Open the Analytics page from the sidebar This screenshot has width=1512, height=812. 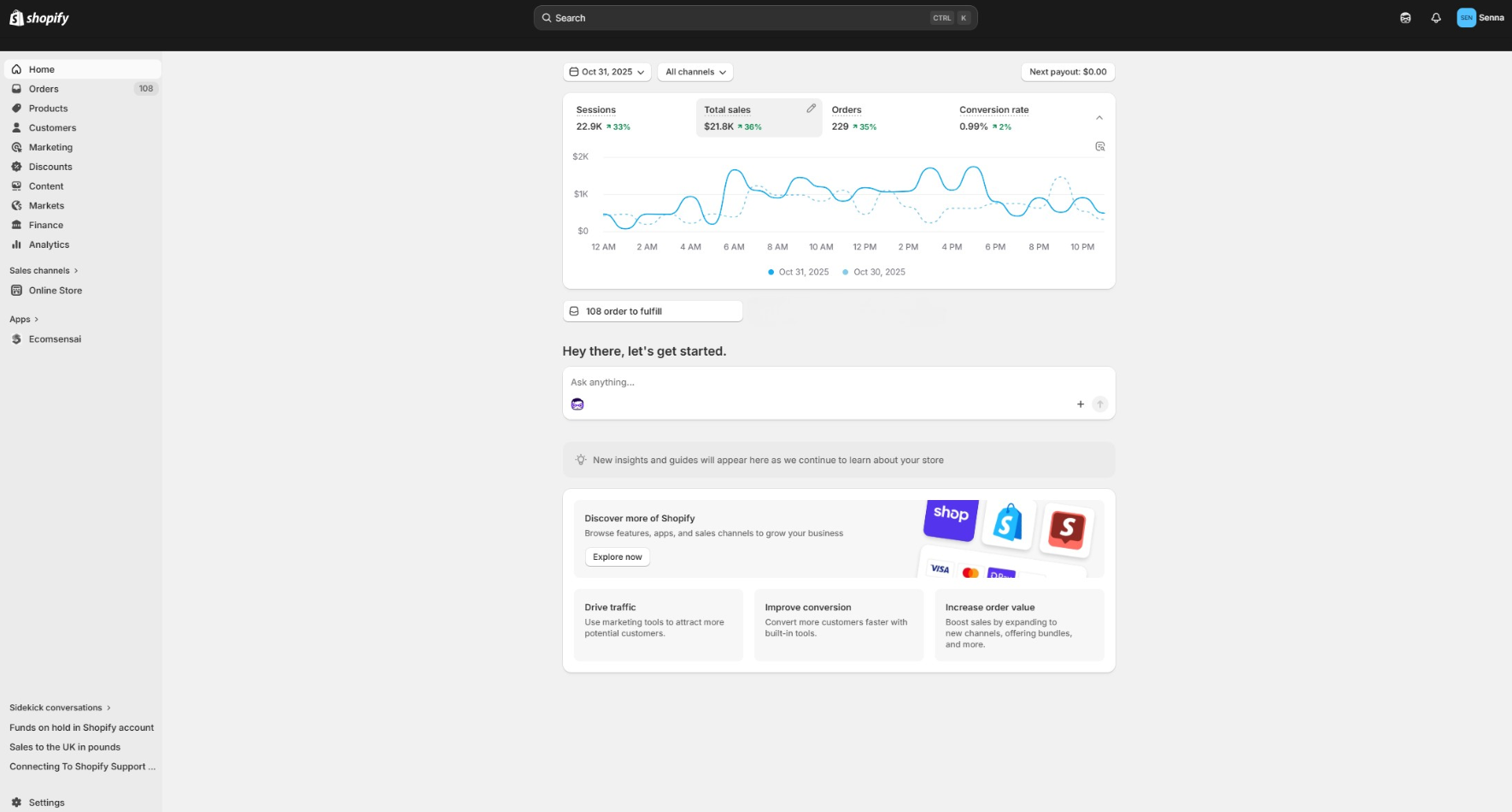tap(48, 244)
